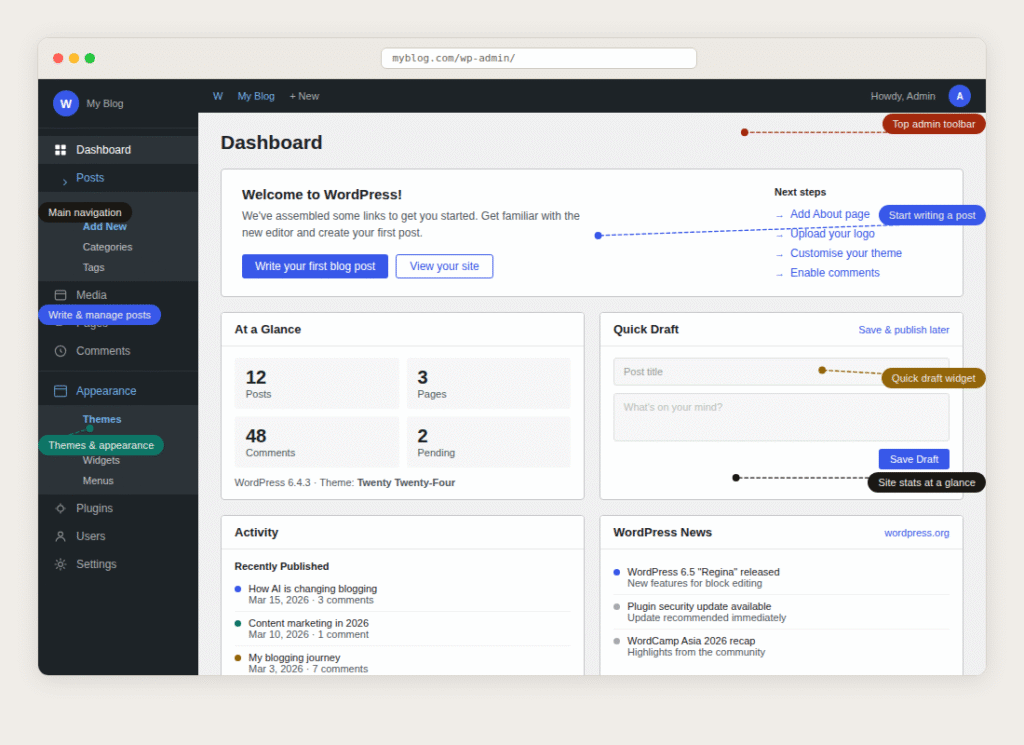Open the Customise your theme link
The height and width of the screenshot is (745, 1024).
click(x=845, y=253)
